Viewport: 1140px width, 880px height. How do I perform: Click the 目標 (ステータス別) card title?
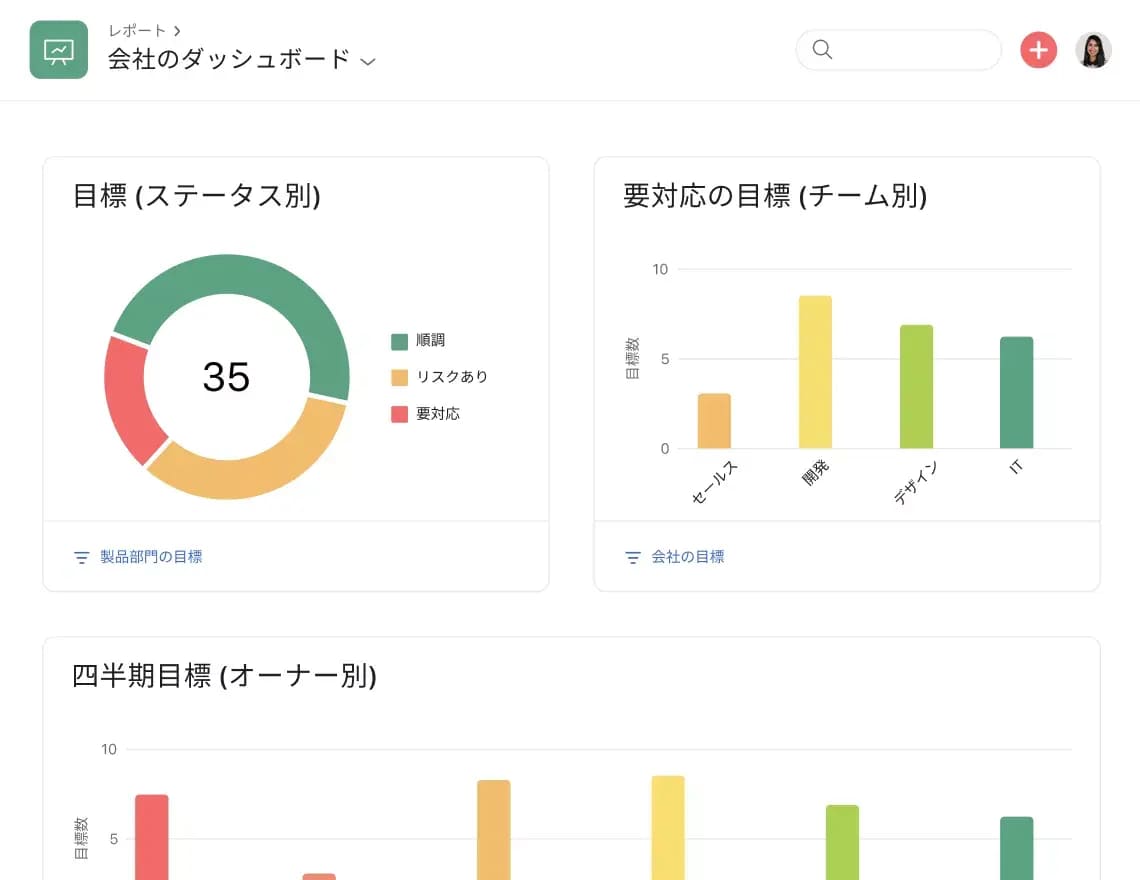click(x=196, y=196)
